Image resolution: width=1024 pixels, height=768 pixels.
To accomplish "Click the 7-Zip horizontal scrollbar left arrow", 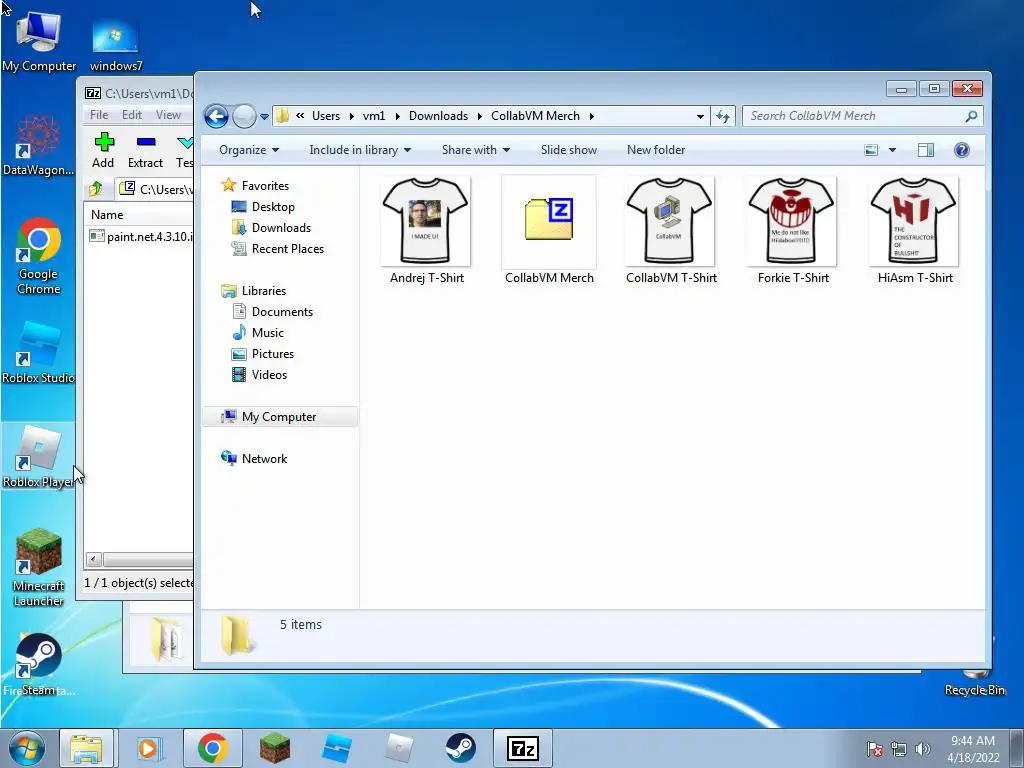I will coord(93,560).
